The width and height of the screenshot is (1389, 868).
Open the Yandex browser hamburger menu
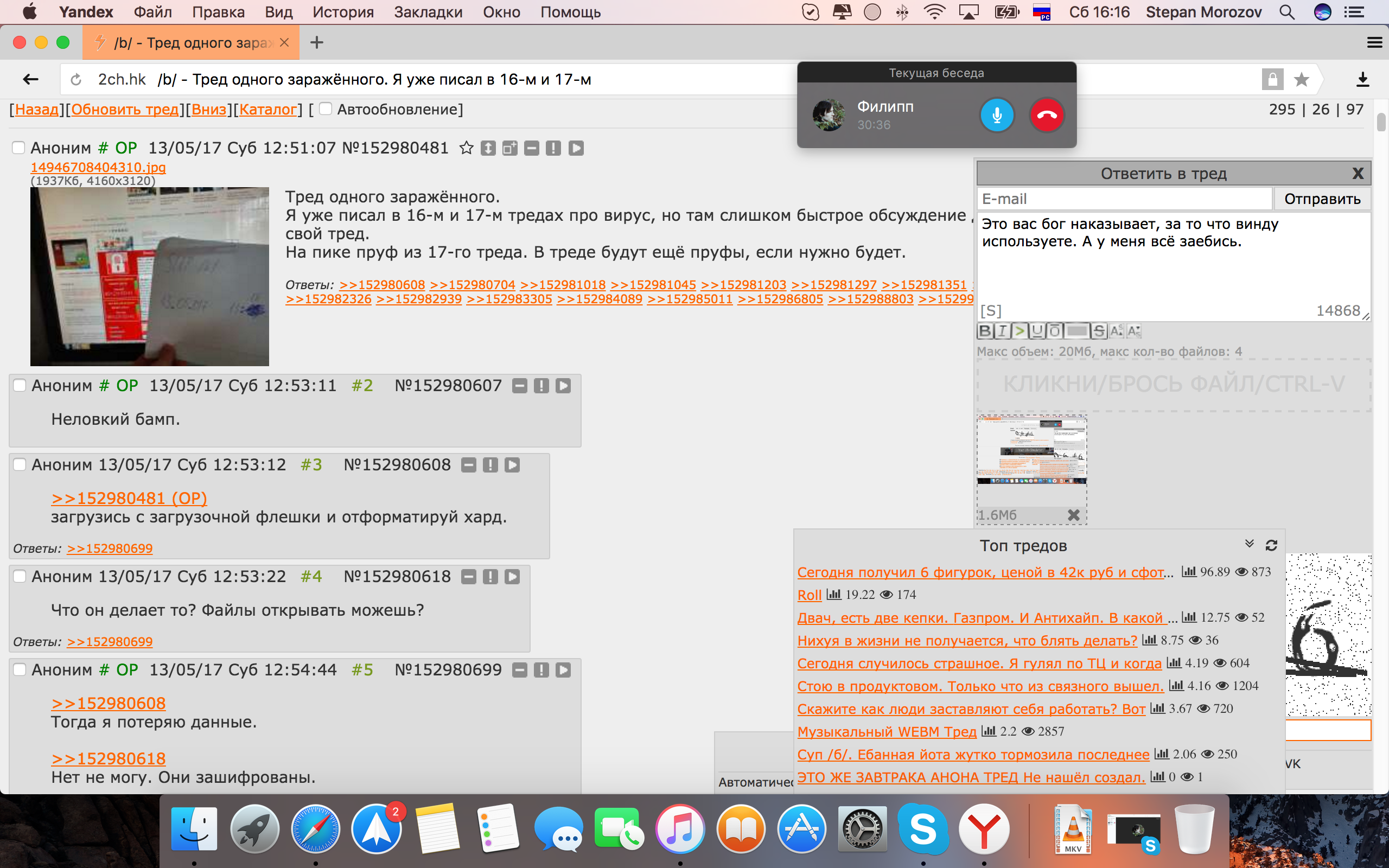pos(1374,42)
